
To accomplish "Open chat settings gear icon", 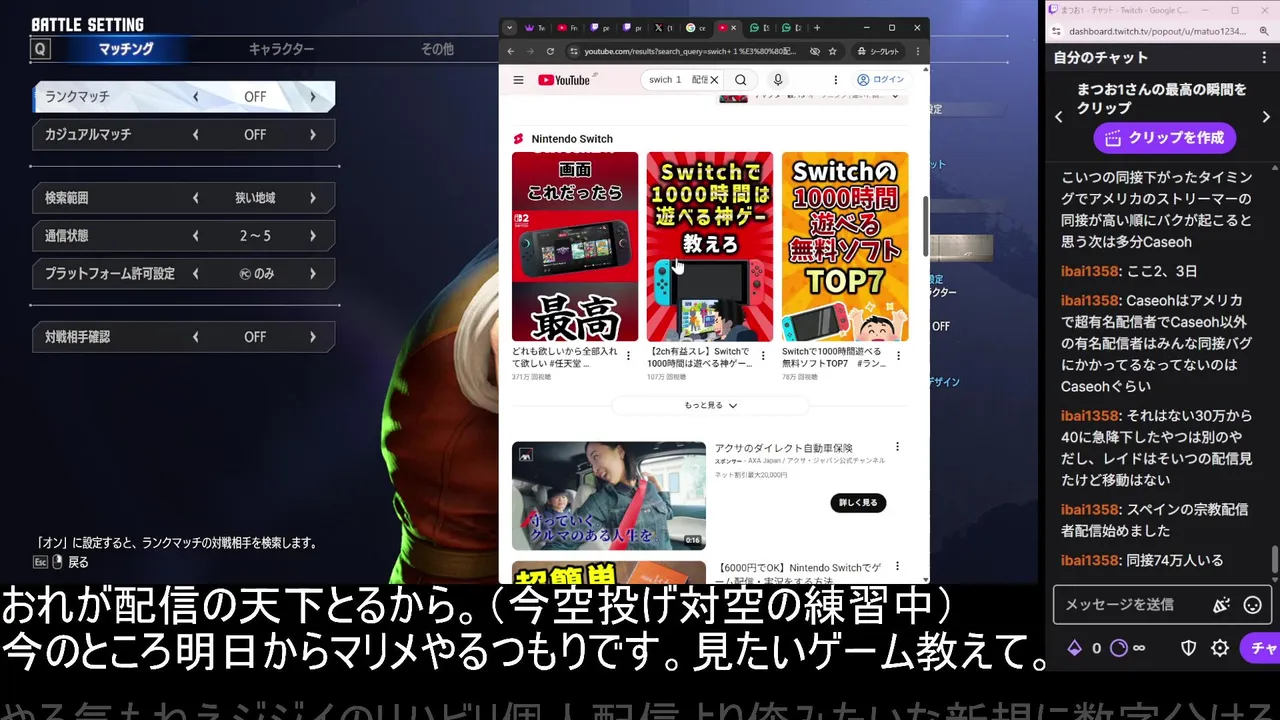I will (x=1220, y=648).
